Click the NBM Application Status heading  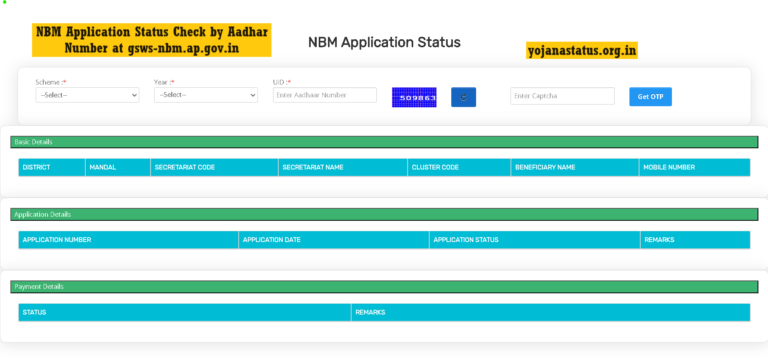click(384, 43)
